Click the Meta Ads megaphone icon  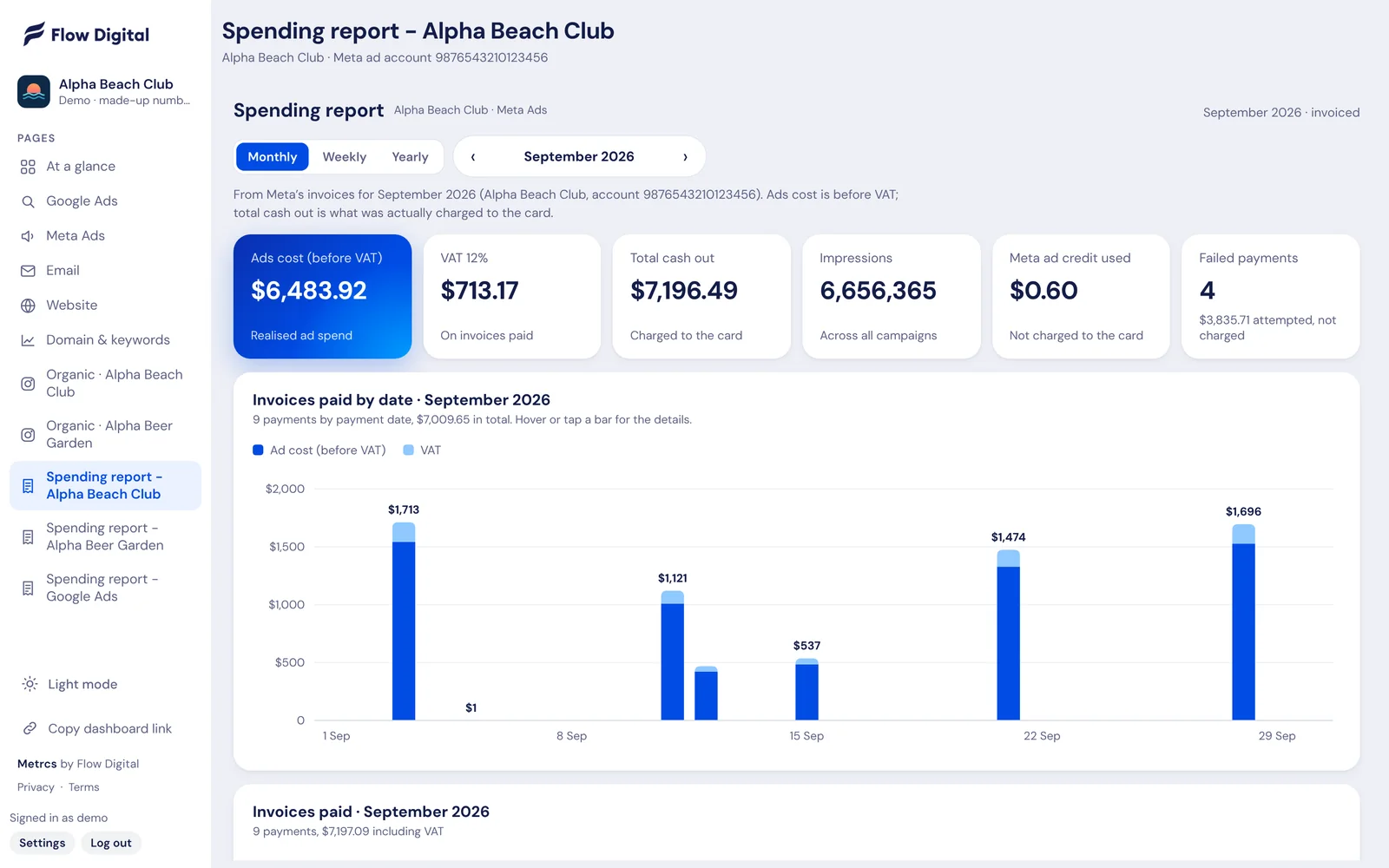point(28,236)
